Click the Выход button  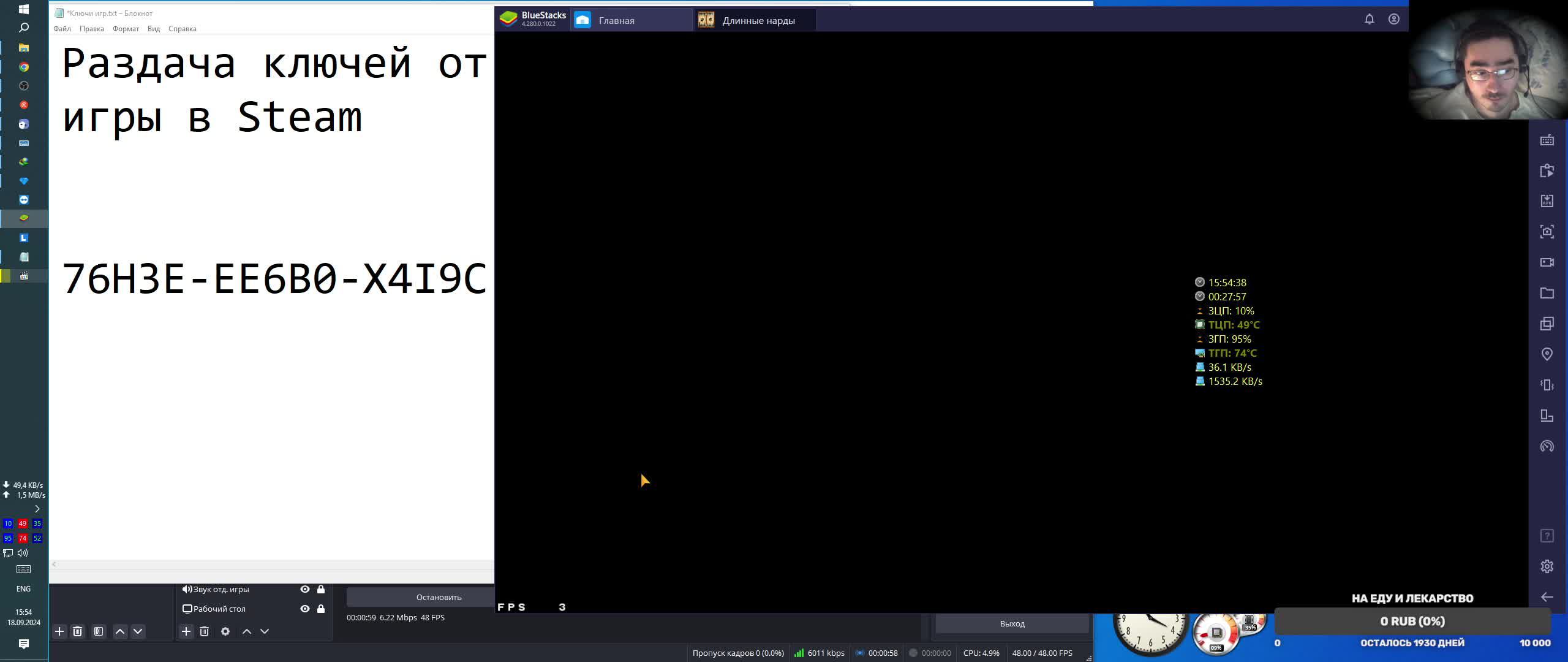click(1012, 623)
